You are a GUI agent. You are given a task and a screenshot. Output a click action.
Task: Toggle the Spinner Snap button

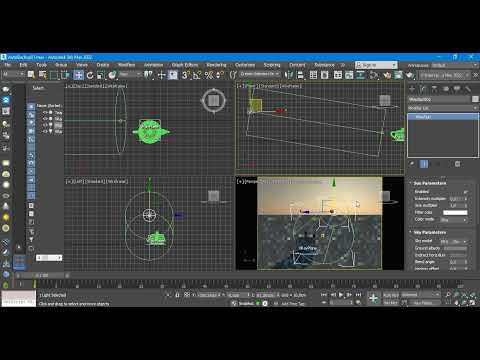pos(220,75)
